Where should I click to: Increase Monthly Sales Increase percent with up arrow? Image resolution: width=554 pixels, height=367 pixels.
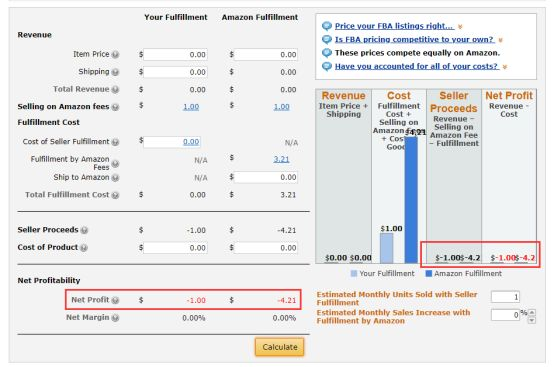tap(532, 313)
